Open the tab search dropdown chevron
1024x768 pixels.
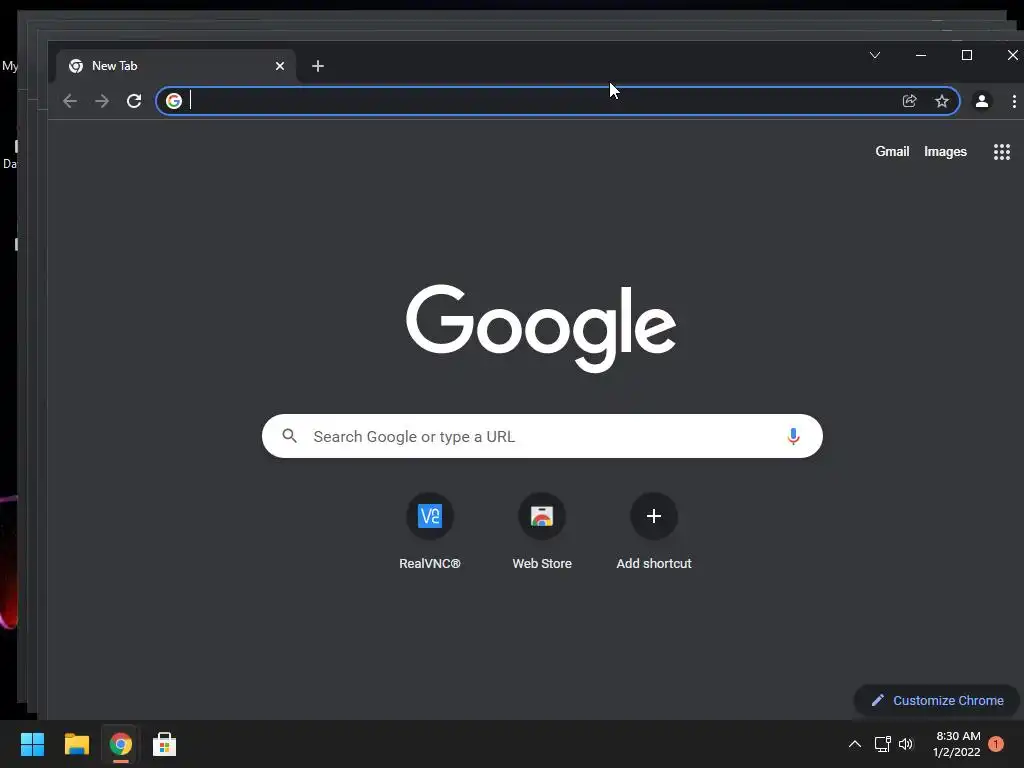coord(875,55)
